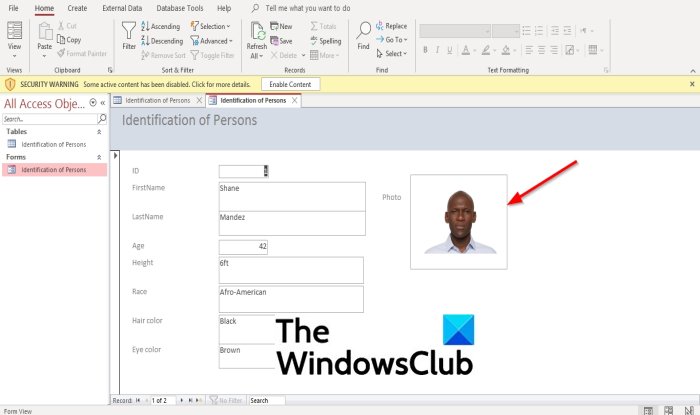Select the first Identification of Persons document tab
The width and height of the screenshot is (700, 415).
[158, 100]
